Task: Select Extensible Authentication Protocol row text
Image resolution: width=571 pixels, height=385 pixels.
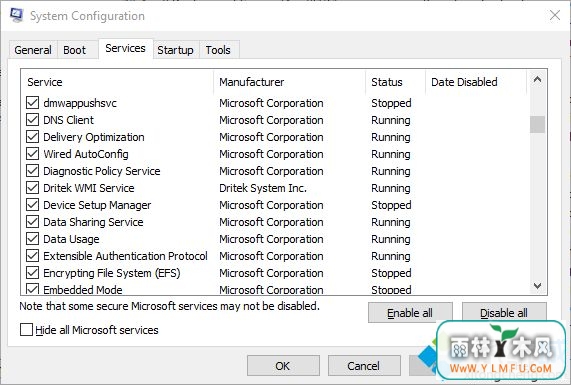Action: 126,256
